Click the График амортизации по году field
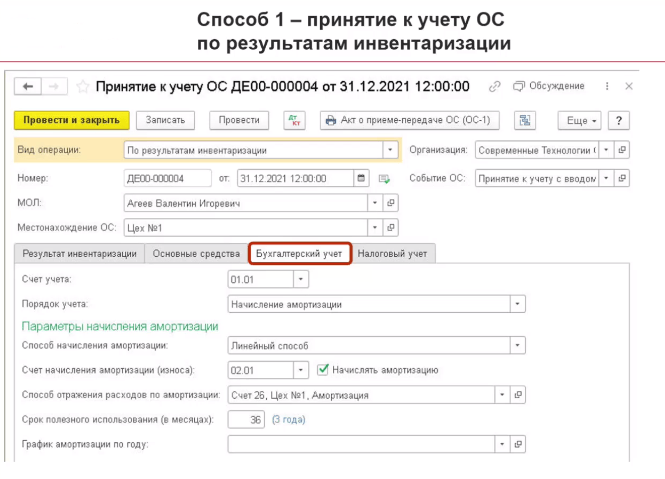The width and height of the screenshot is (665, 479). (x=361, y=444)
